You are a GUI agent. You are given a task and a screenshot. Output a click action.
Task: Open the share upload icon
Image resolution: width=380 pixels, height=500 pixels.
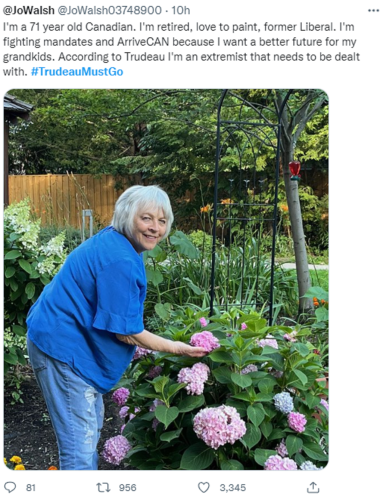coord(313,487)
